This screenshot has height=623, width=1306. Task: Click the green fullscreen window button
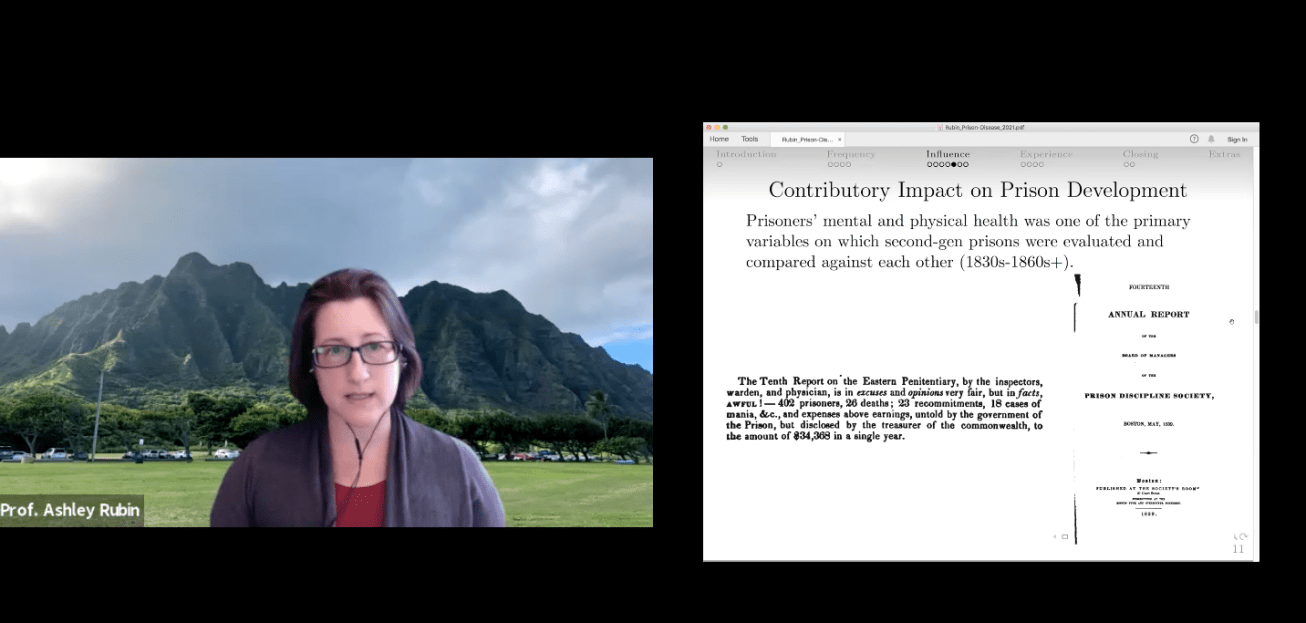point(724,128)
